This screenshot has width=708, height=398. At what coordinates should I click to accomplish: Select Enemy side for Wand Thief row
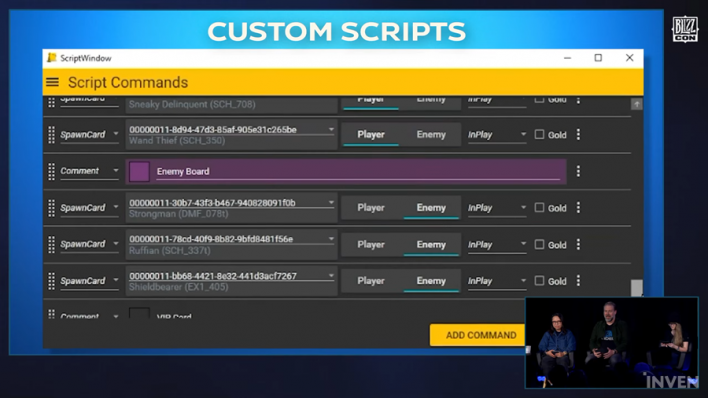[431, 135]
